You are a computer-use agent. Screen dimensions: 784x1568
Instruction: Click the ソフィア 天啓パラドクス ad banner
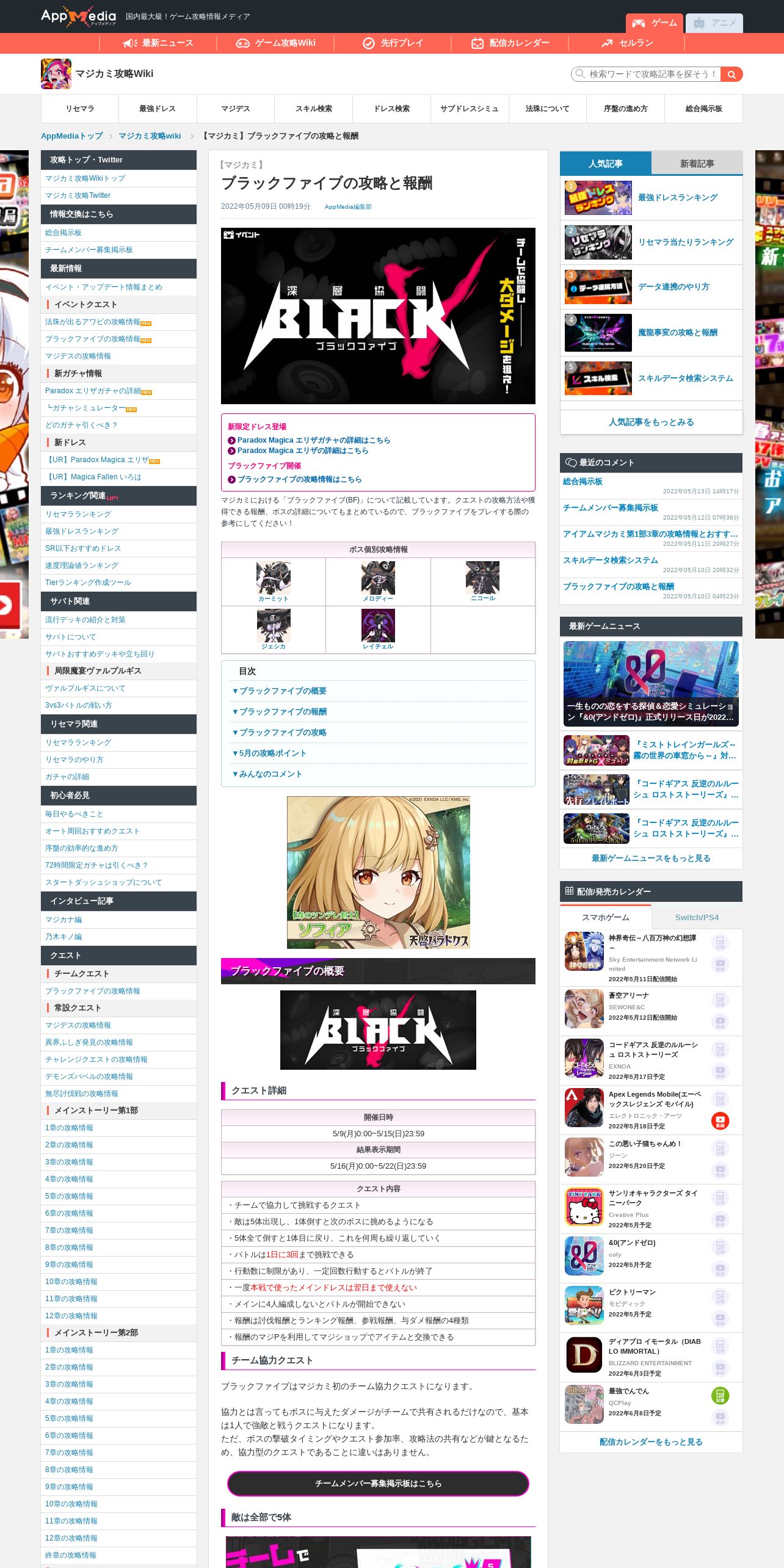378,872
